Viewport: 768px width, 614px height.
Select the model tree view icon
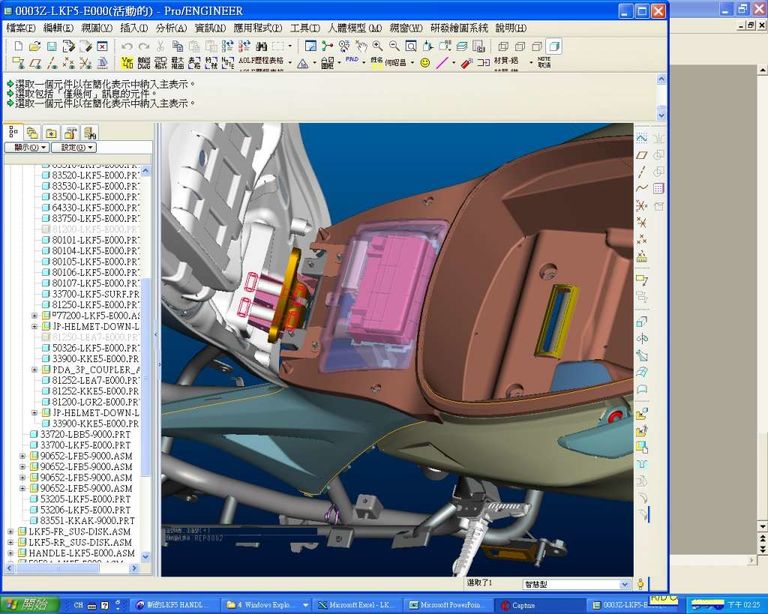pyautogui.click(x=14, y=132)
